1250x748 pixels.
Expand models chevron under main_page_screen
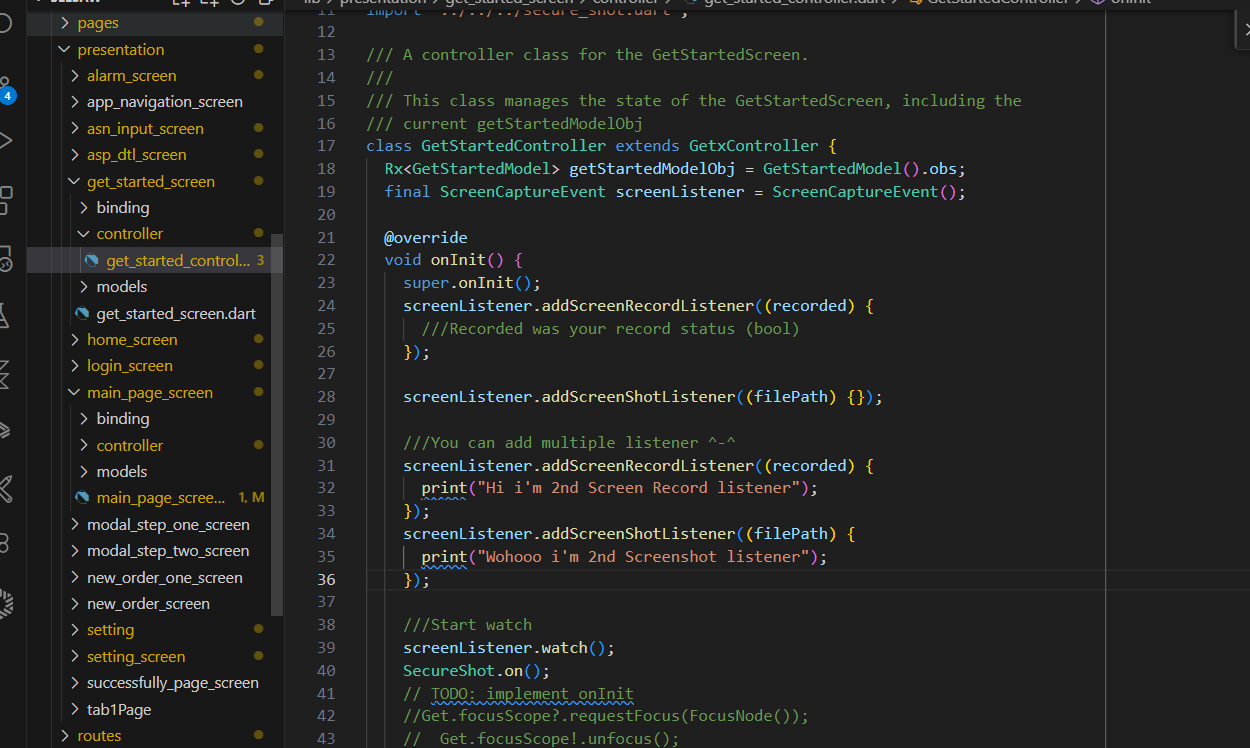pyautogui.click(x=84, y=471)
